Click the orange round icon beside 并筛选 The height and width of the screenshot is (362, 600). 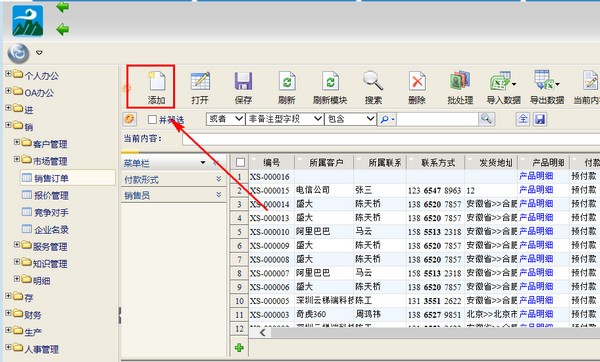tap(130, 119)
